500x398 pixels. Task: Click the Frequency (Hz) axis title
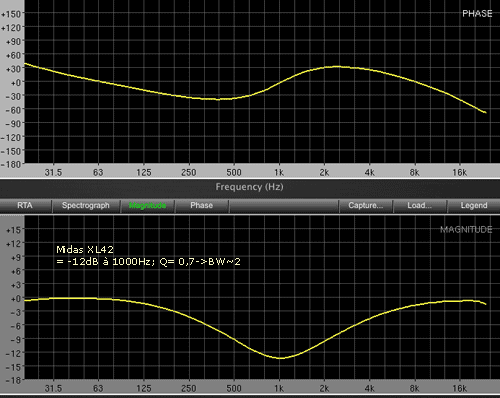click(x=249, y=187)
